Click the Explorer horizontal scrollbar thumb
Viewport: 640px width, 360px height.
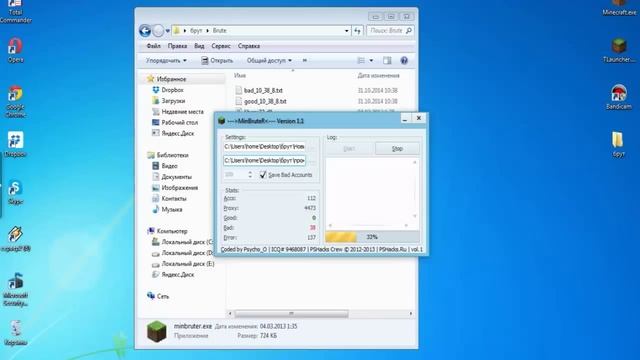tap(291, 313)
